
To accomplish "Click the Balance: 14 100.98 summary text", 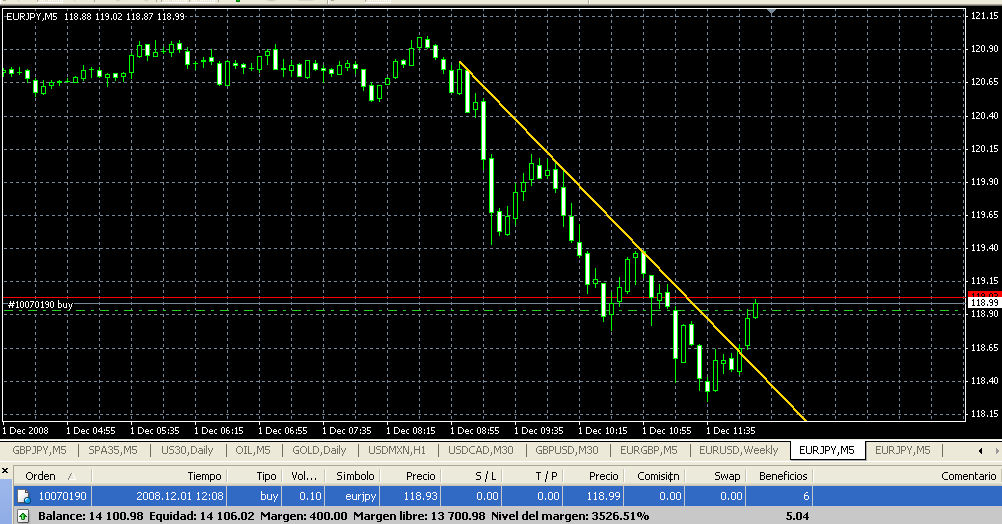I will 91,516.
